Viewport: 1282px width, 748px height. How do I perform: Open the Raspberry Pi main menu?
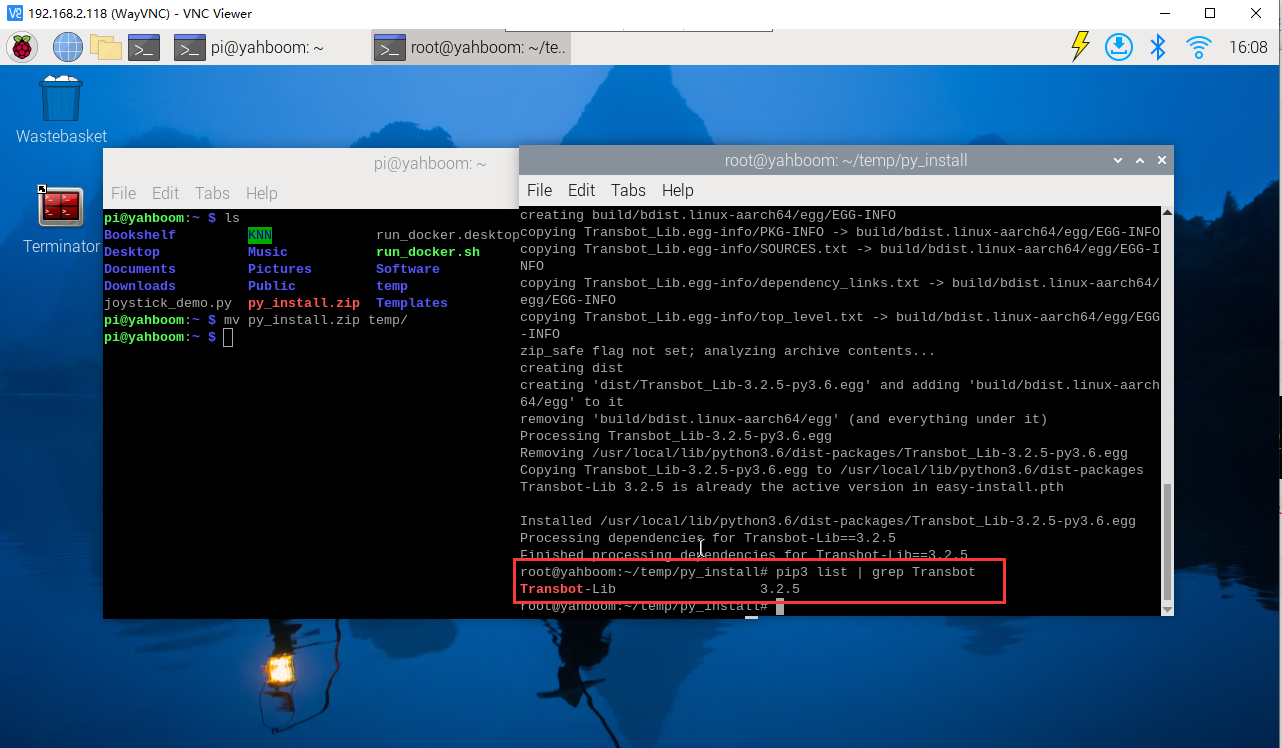point(22,47)
